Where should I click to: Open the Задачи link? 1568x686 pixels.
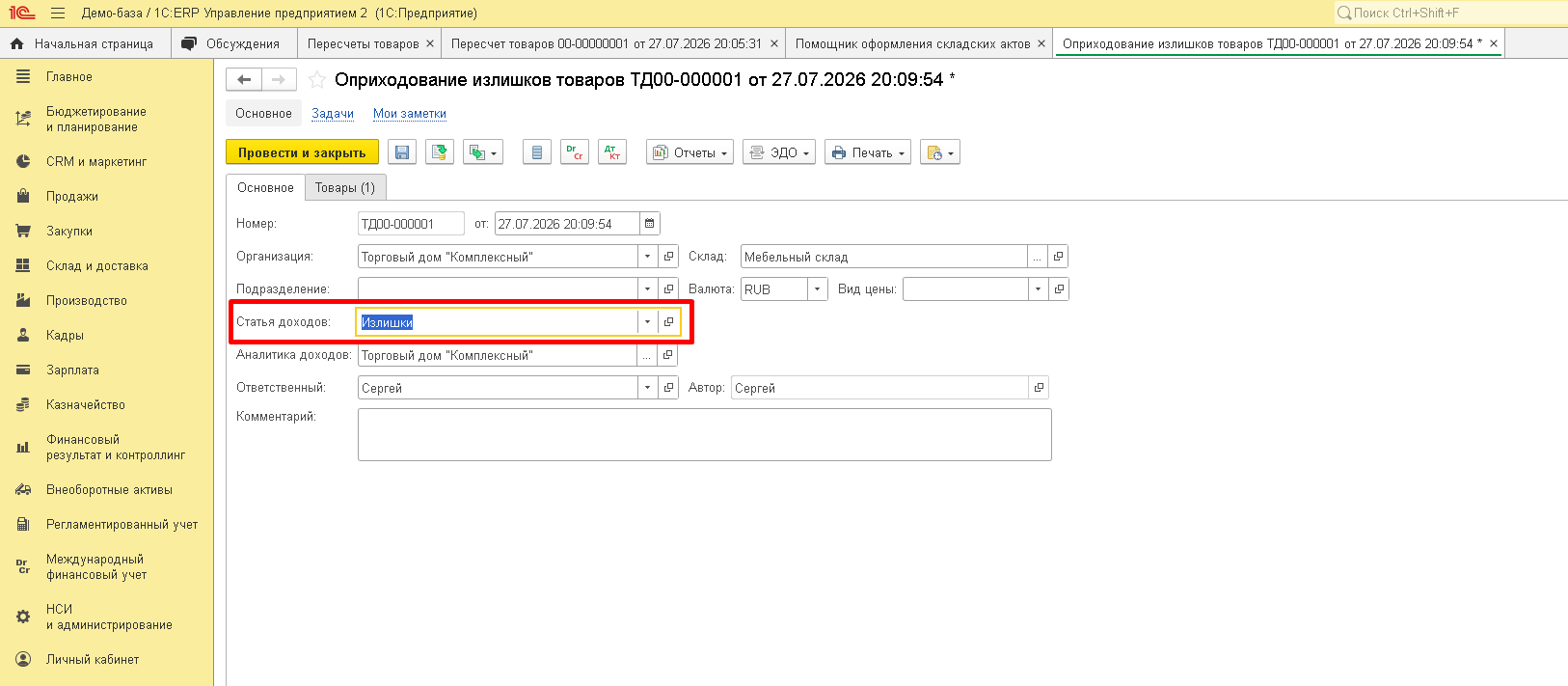pos(333,113)
